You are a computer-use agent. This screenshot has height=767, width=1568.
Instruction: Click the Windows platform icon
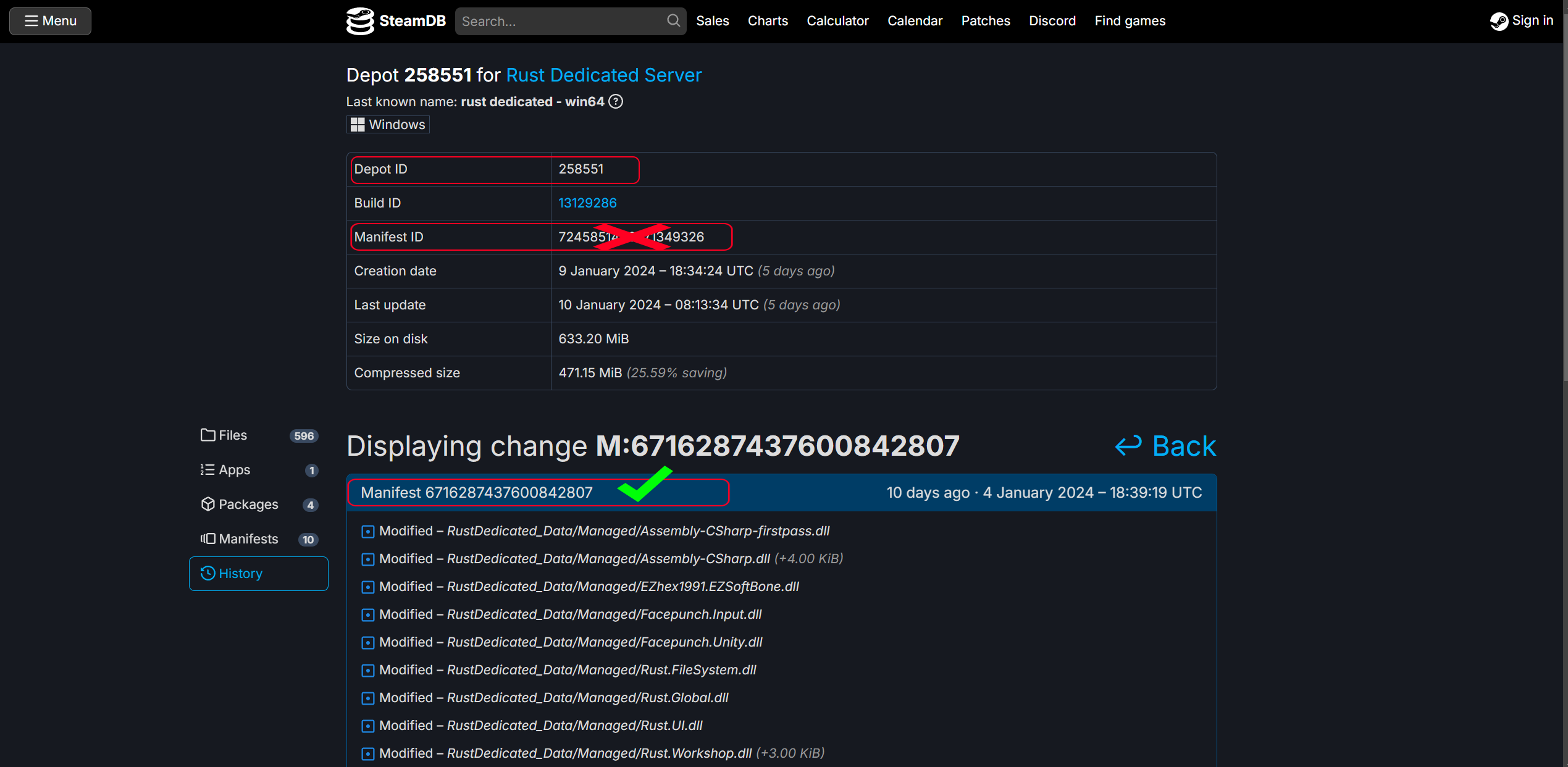click(357, 124)
